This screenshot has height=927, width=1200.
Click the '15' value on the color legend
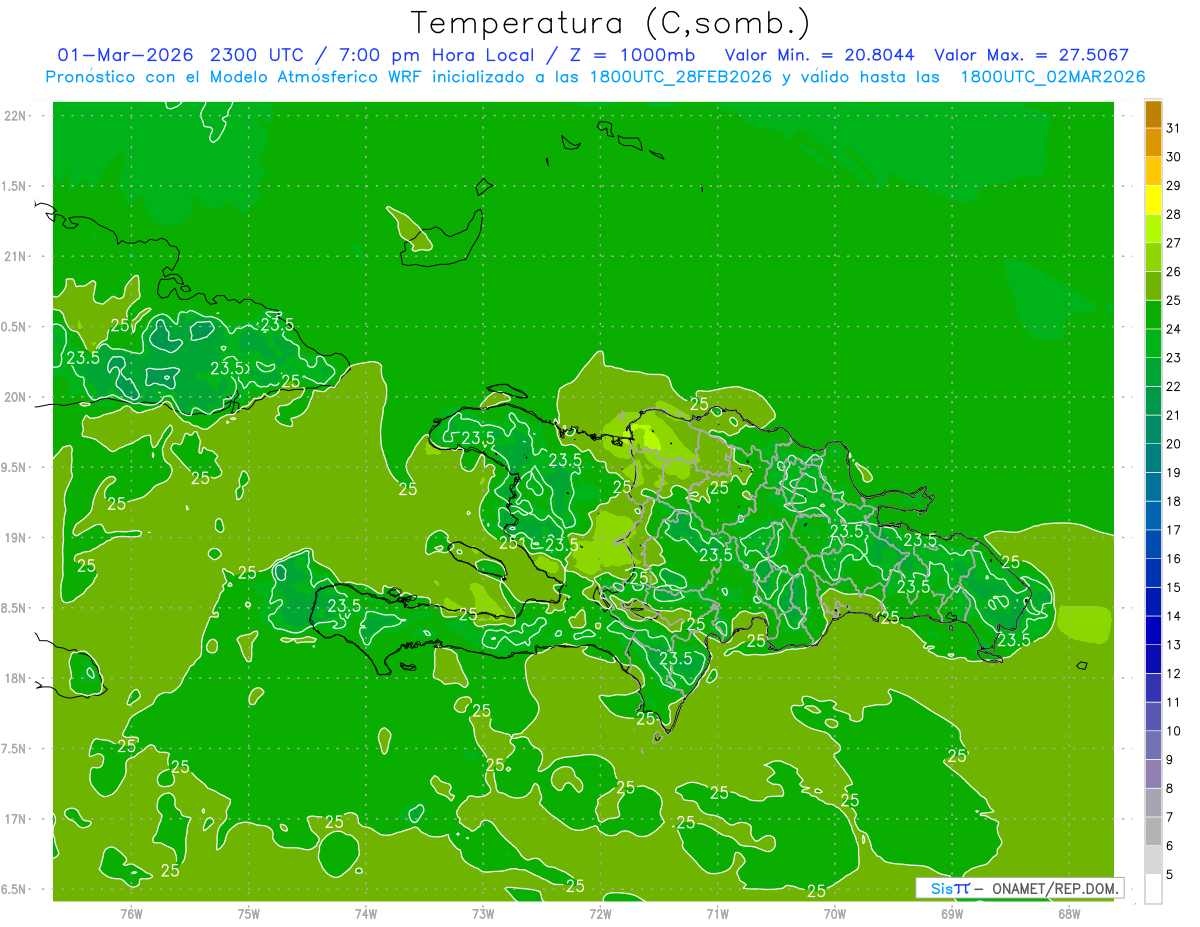[1174, 588]
